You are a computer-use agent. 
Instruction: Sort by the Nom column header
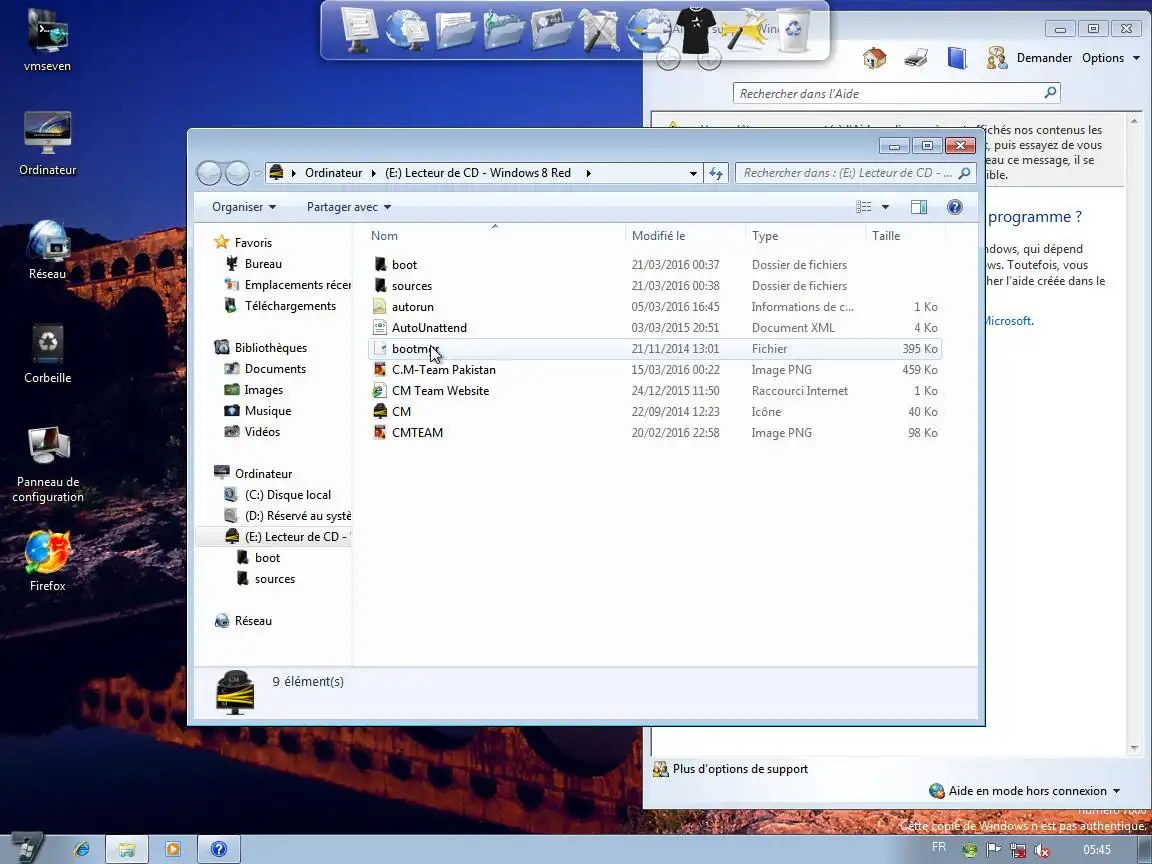point(496,236)
